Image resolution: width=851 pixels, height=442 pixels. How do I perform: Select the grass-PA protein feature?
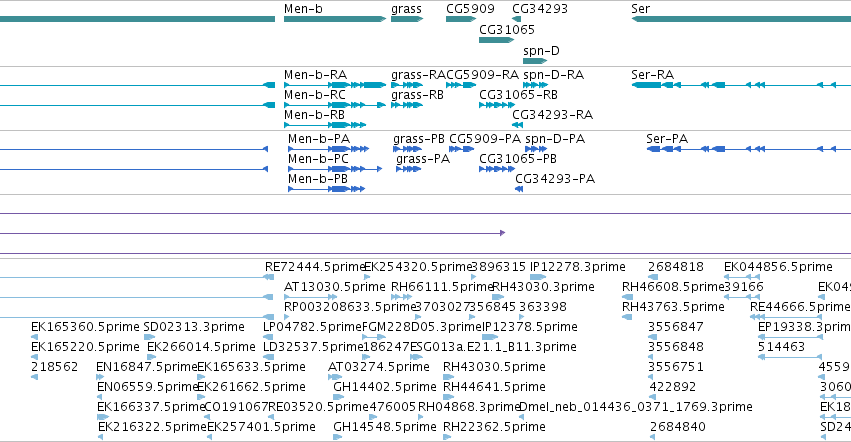coord(408,169)
